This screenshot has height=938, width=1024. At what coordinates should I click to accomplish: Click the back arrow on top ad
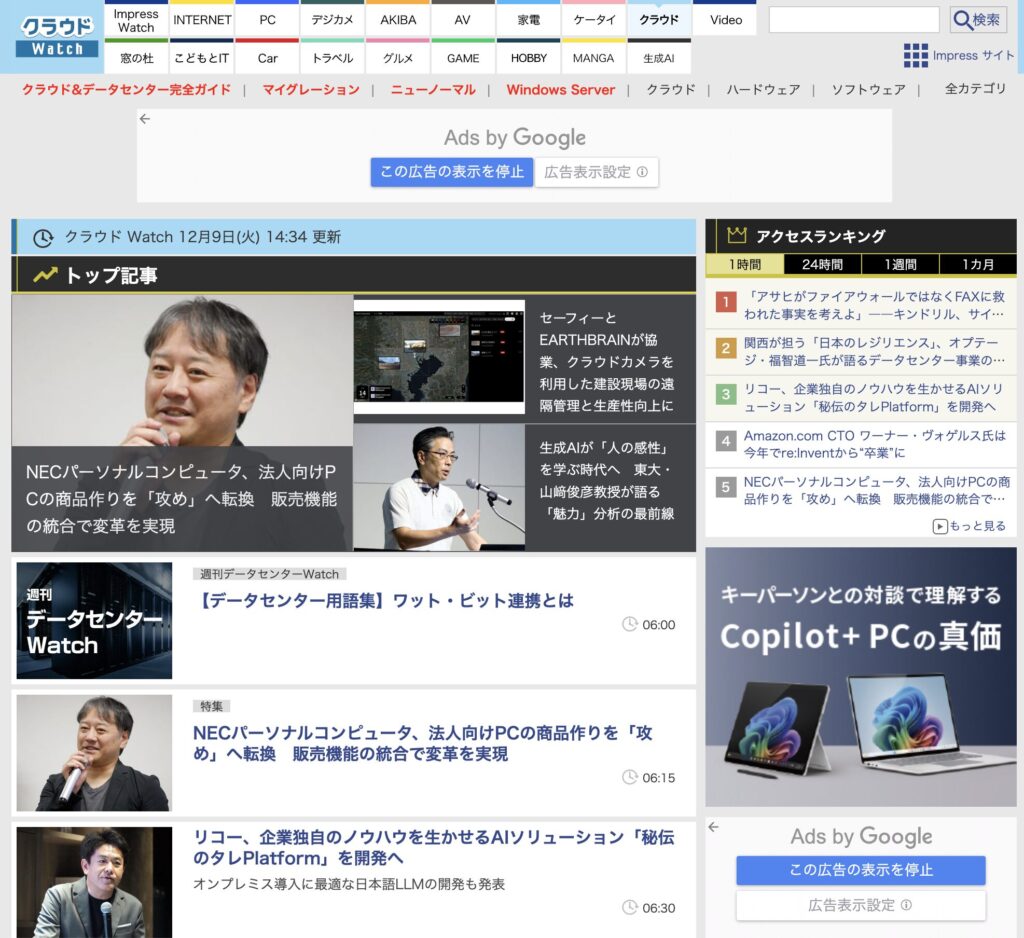(x=145, y=119)
